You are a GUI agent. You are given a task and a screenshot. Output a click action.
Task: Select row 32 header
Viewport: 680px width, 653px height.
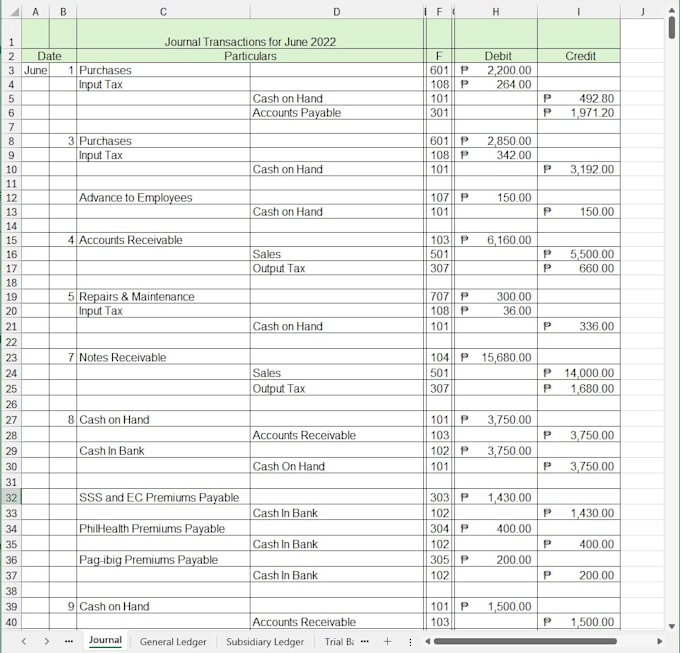pos(11,497)
